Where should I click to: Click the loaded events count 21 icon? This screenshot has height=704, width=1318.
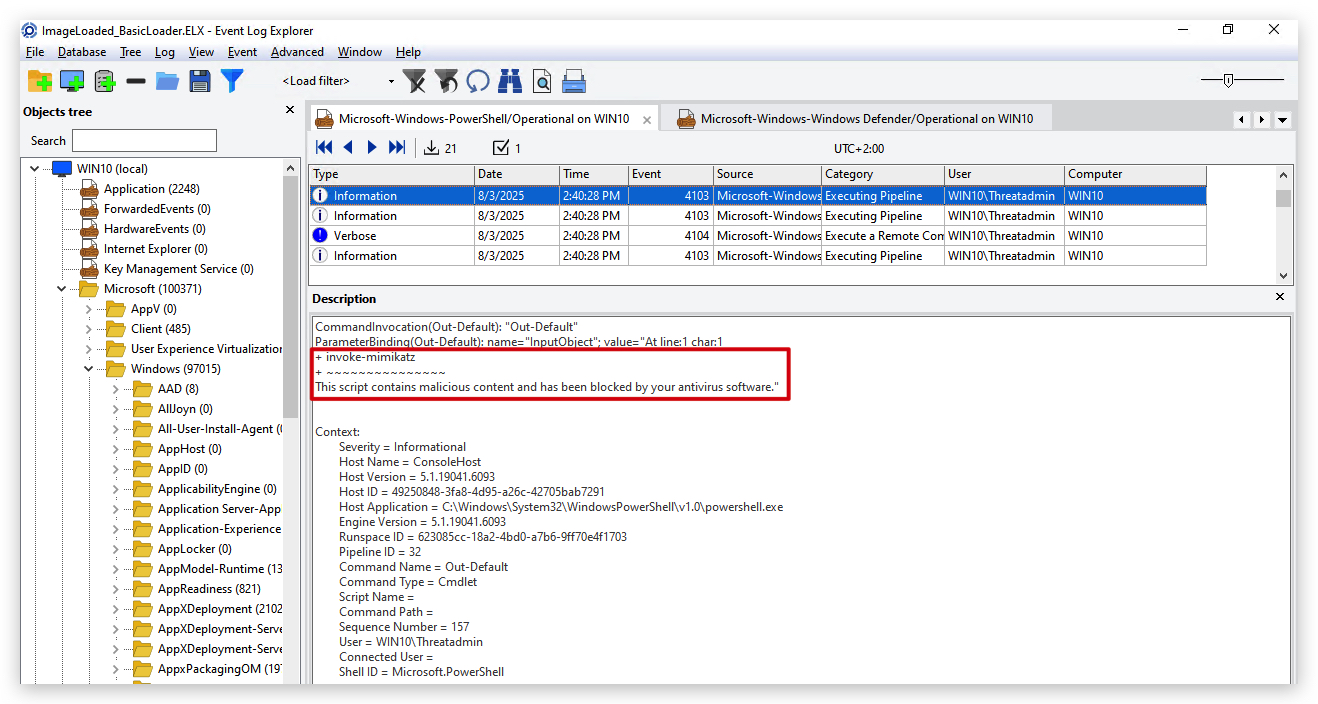click(431, 148)
